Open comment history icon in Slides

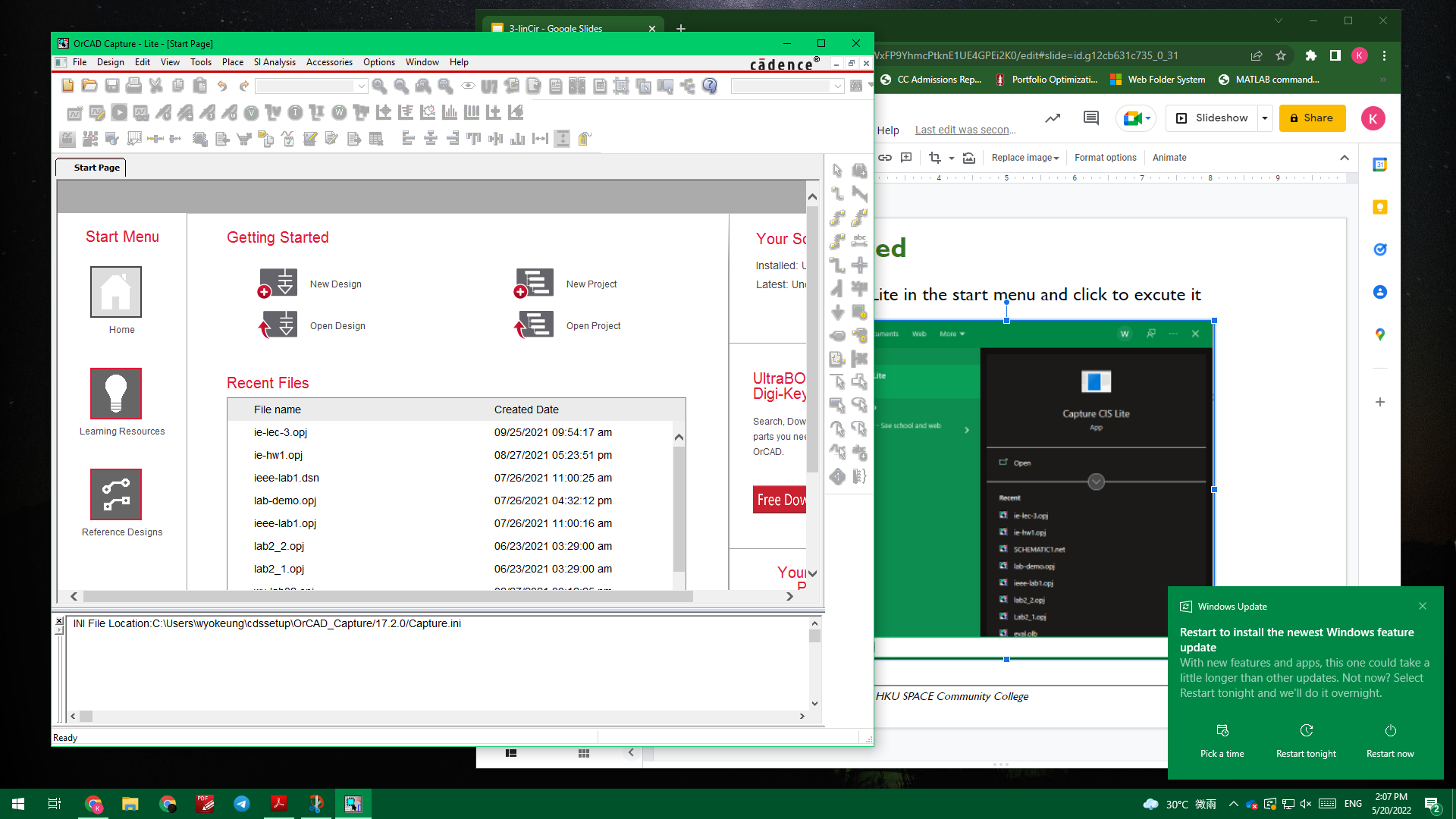1091,118
